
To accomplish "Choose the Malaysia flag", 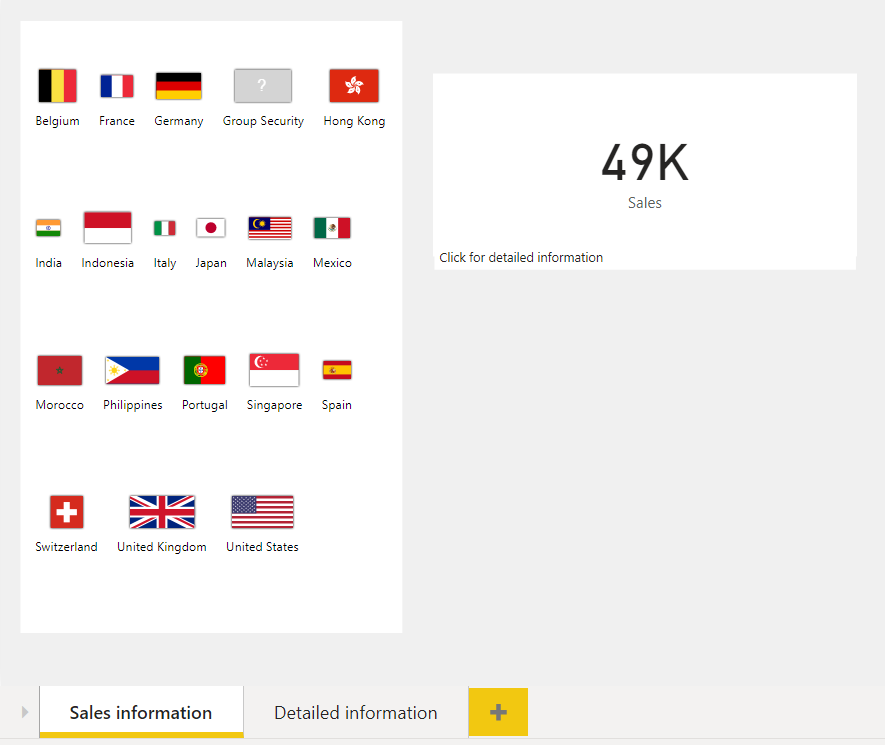I will (270, 227).
